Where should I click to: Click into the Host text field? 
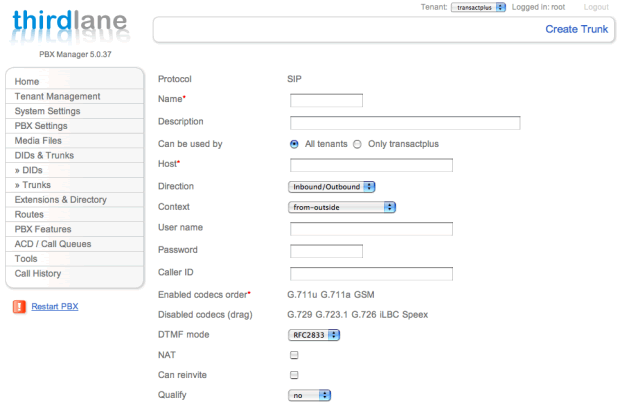371,165
